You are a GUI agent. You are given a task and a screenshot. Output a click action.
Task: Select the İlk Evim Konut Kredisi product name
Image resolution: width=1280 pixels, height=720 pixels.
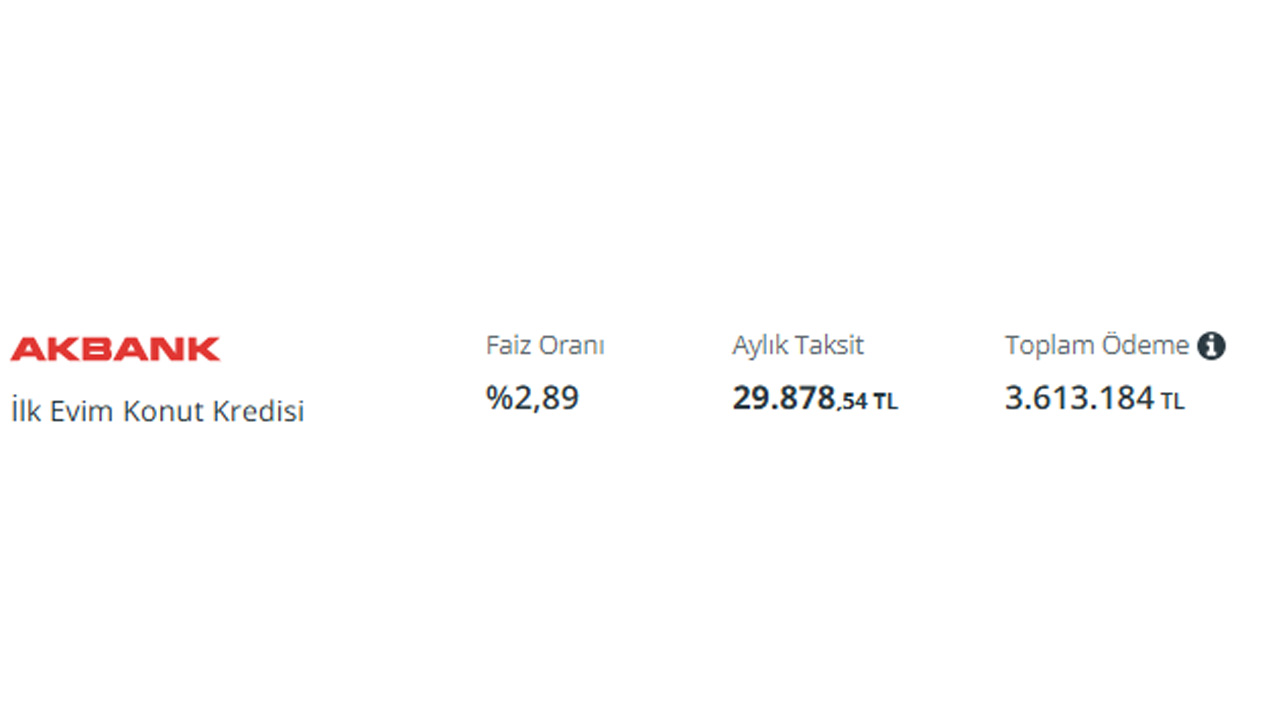158,411
